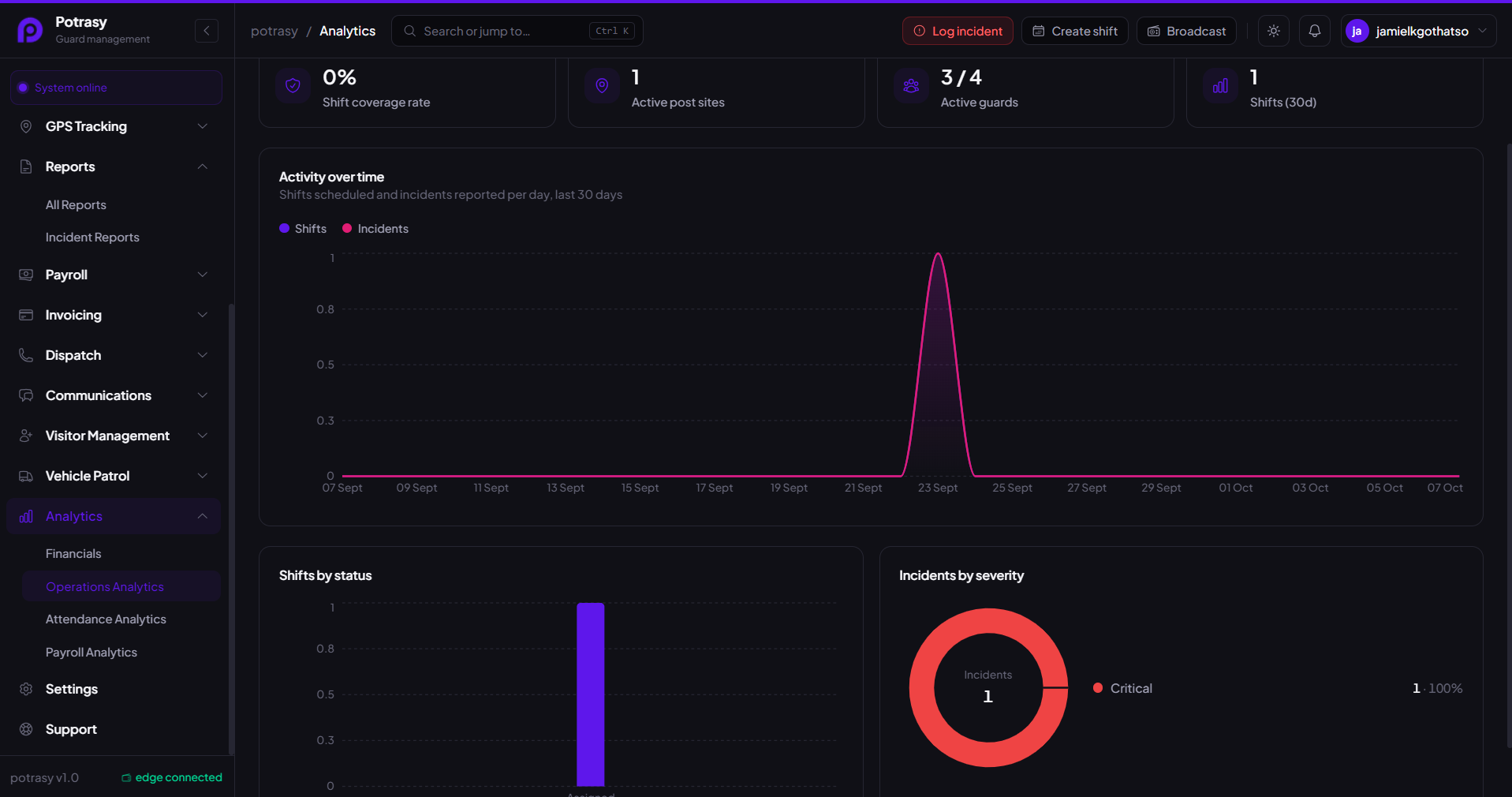Expand the GPS Tracking section

203,126
